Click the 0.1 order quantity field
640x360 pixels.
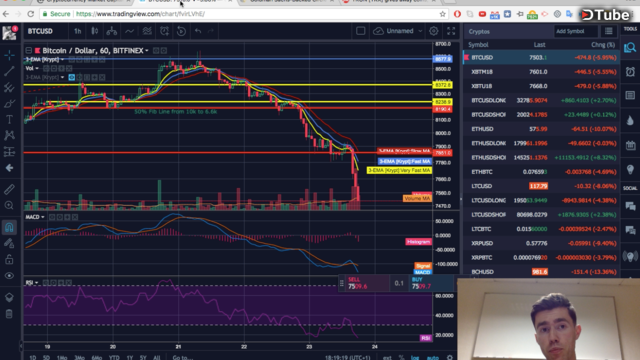[x=399, y=283]
